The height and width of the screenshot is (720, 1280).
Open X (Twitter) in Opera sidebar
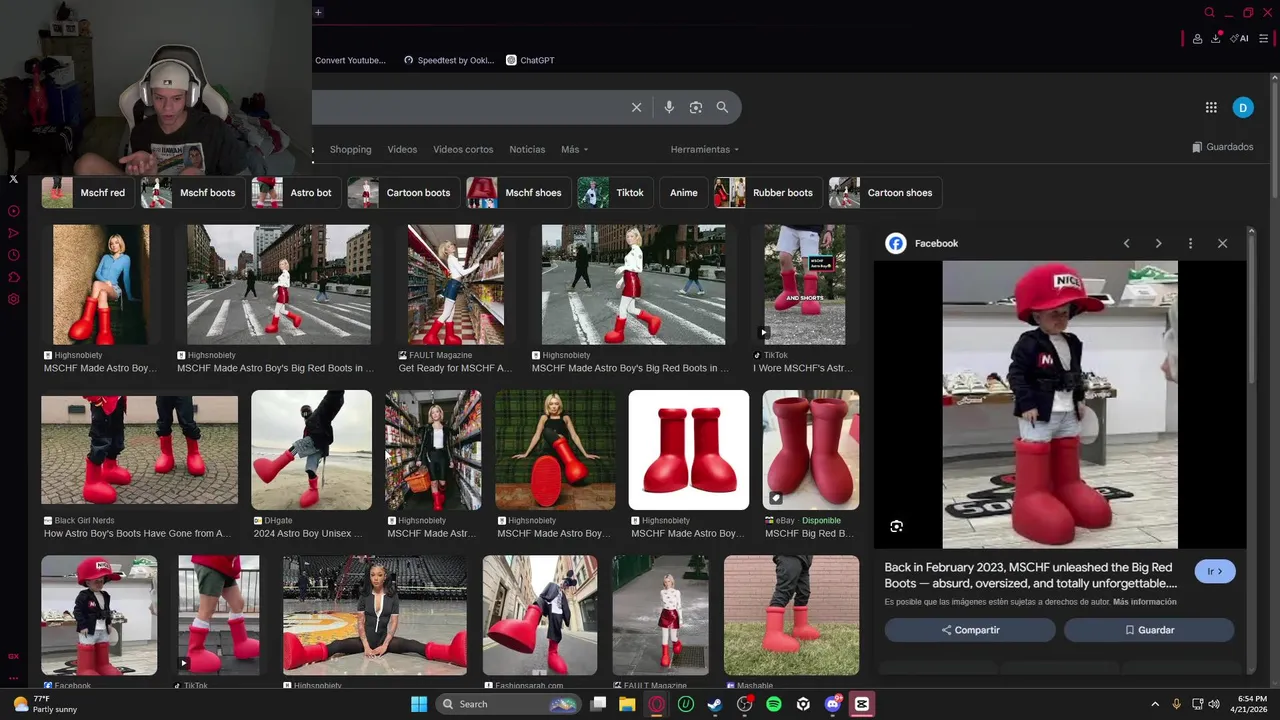coord(13,179)
